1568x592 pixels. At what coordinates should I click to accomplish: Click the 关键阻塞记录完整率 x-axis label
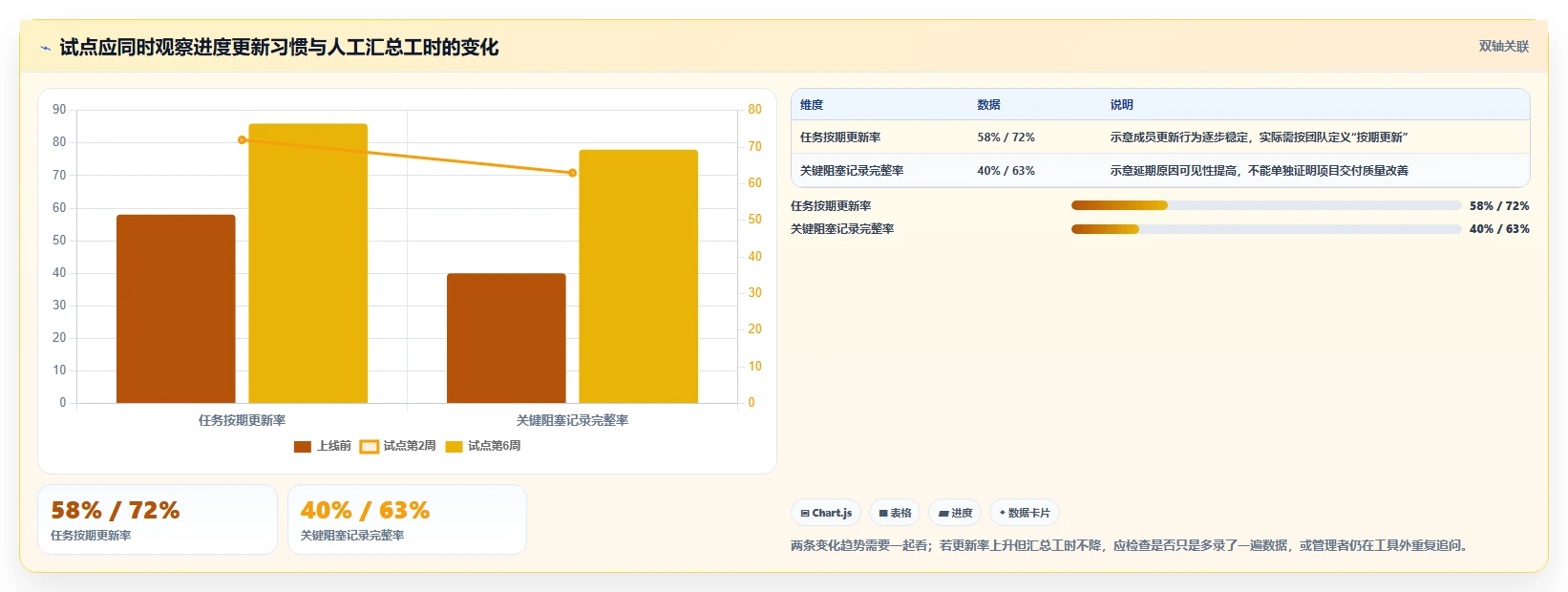coord(572,420)
